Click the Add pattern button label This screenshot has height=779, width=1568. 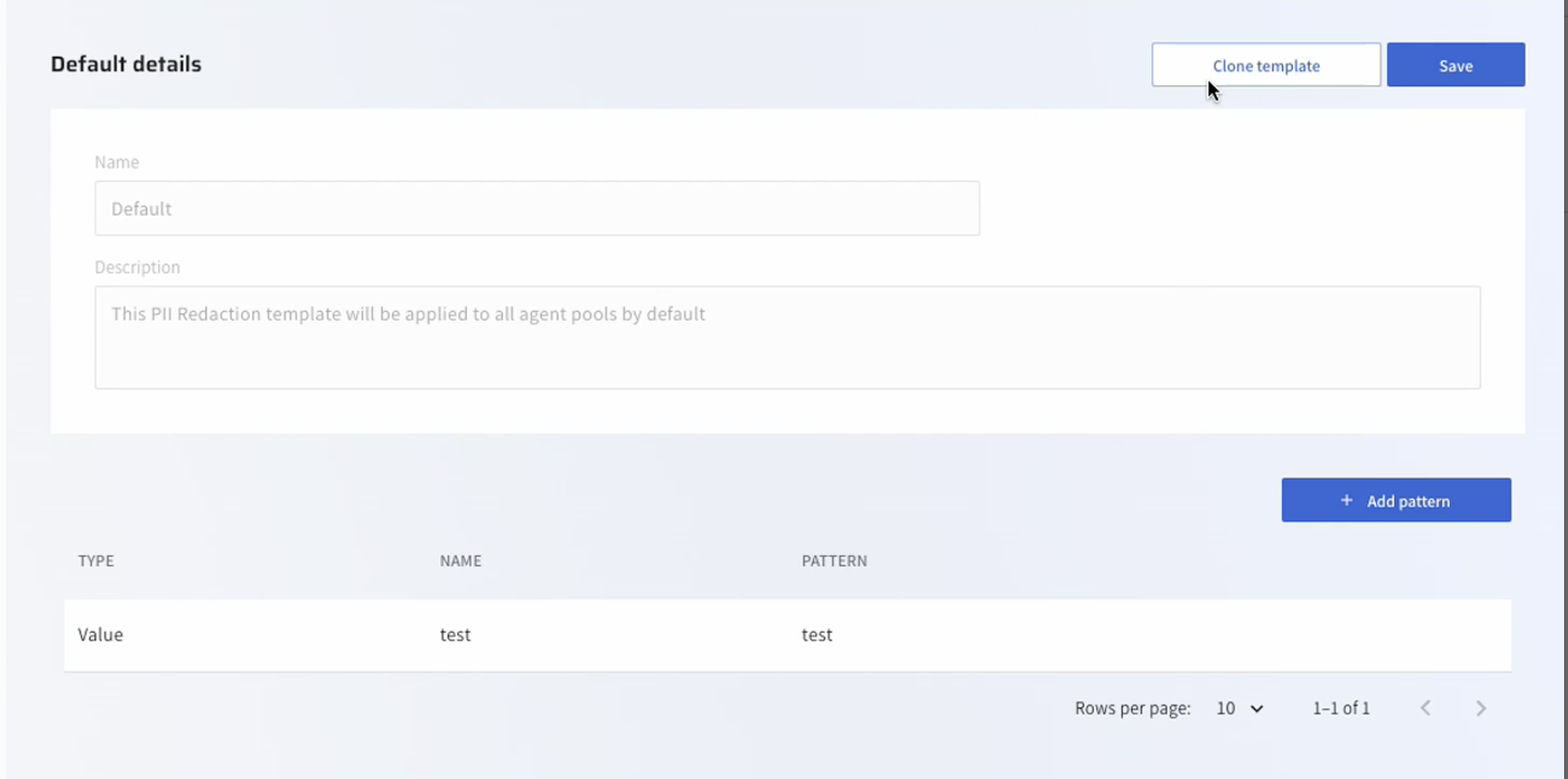pyautogui.click(x=1408, y=501)
